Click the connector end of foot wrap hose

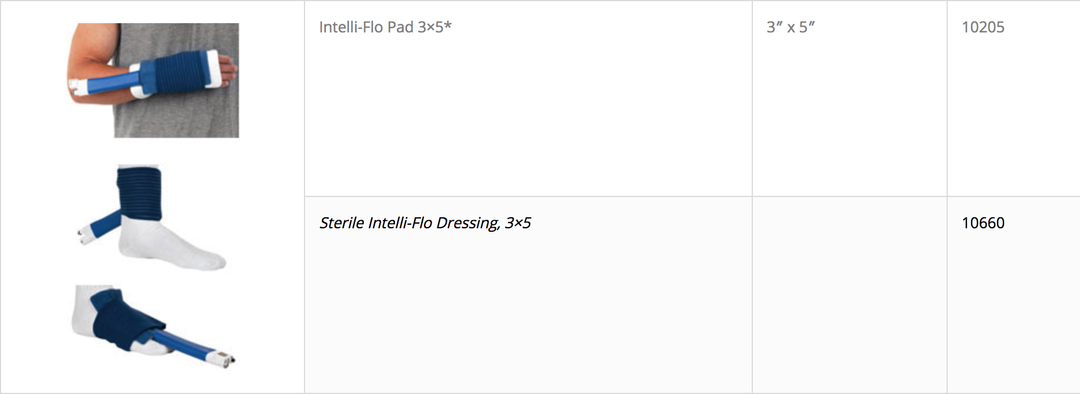click(x=225, y=357)
